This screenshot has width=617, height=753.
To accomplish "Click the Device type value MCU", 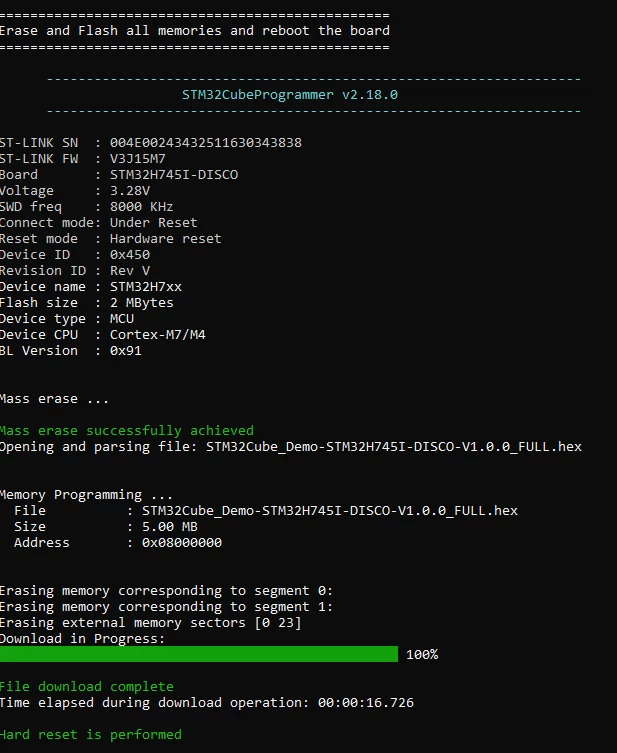I will click(122, 318).
